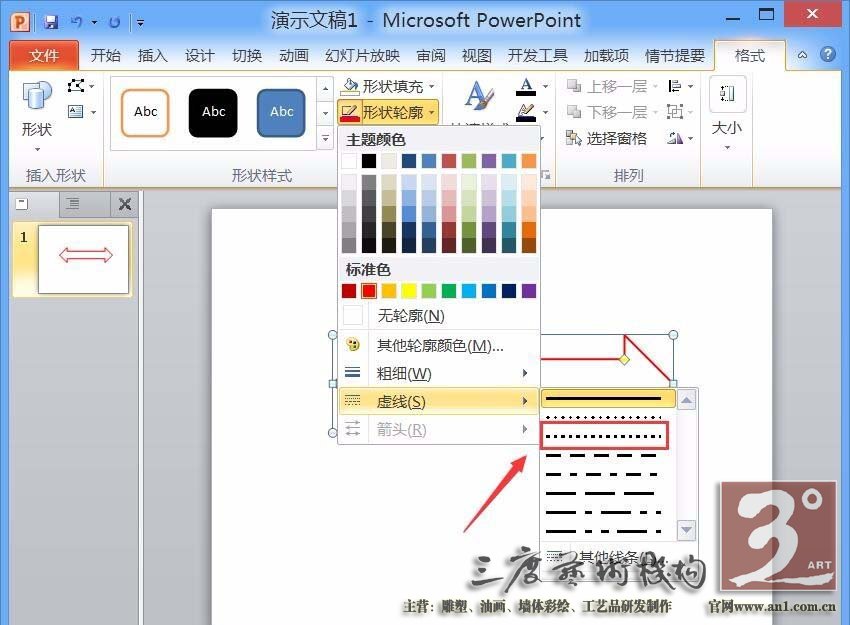Pick the red standard color swatch
The image size is (850, 625).
(x=369, y=291)
